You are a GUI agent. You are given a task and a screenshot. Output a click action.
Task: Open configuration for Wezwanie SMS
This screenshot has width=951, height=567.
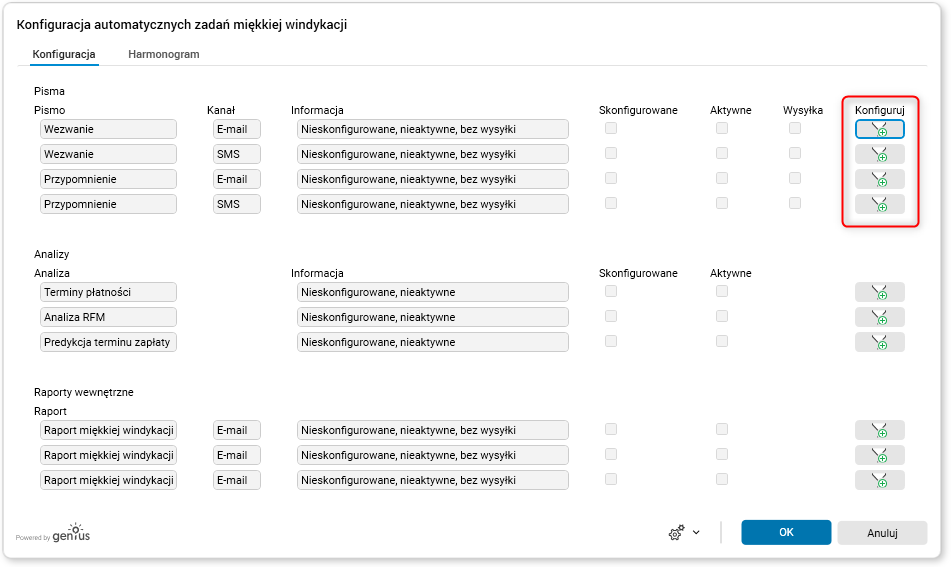879,154
